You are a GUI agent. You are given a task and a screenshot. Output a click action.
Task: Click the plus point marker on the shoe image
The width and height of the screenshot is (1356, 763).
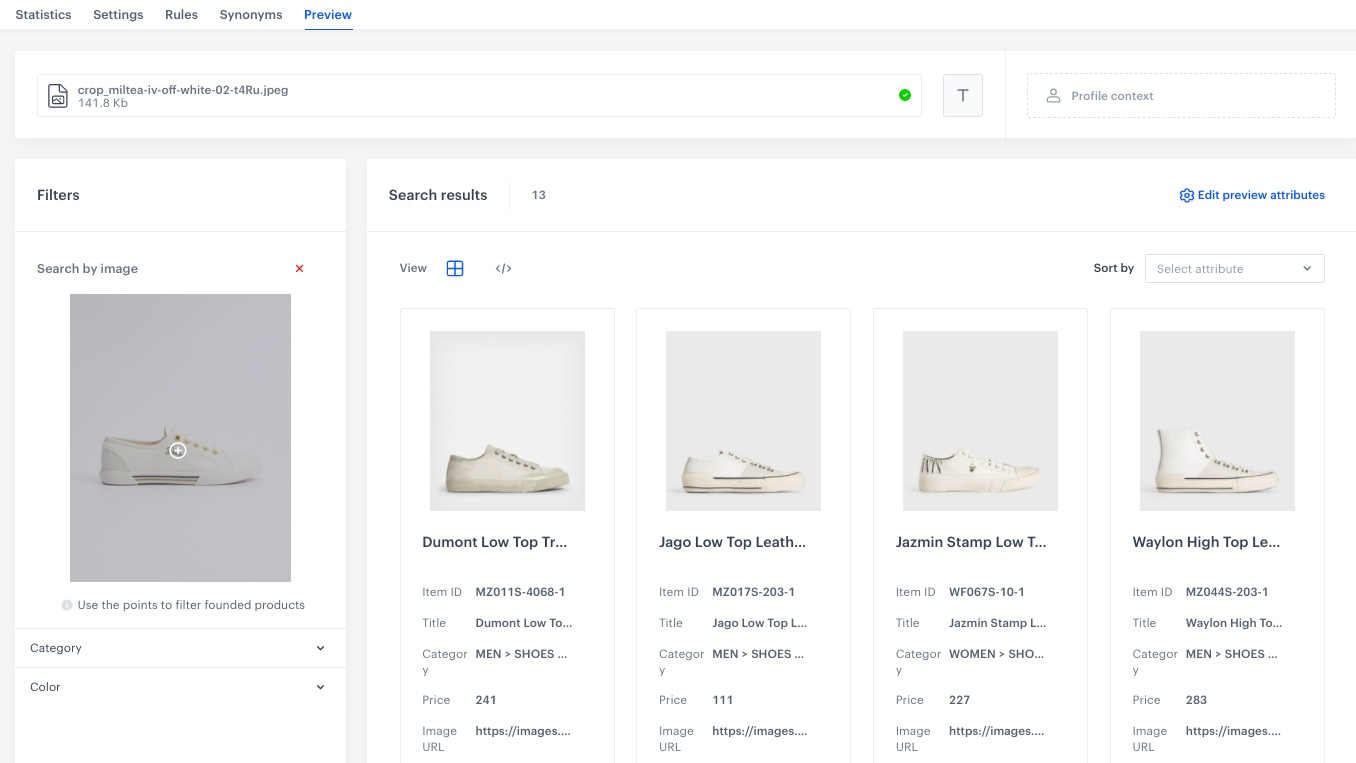click(178, 451)
